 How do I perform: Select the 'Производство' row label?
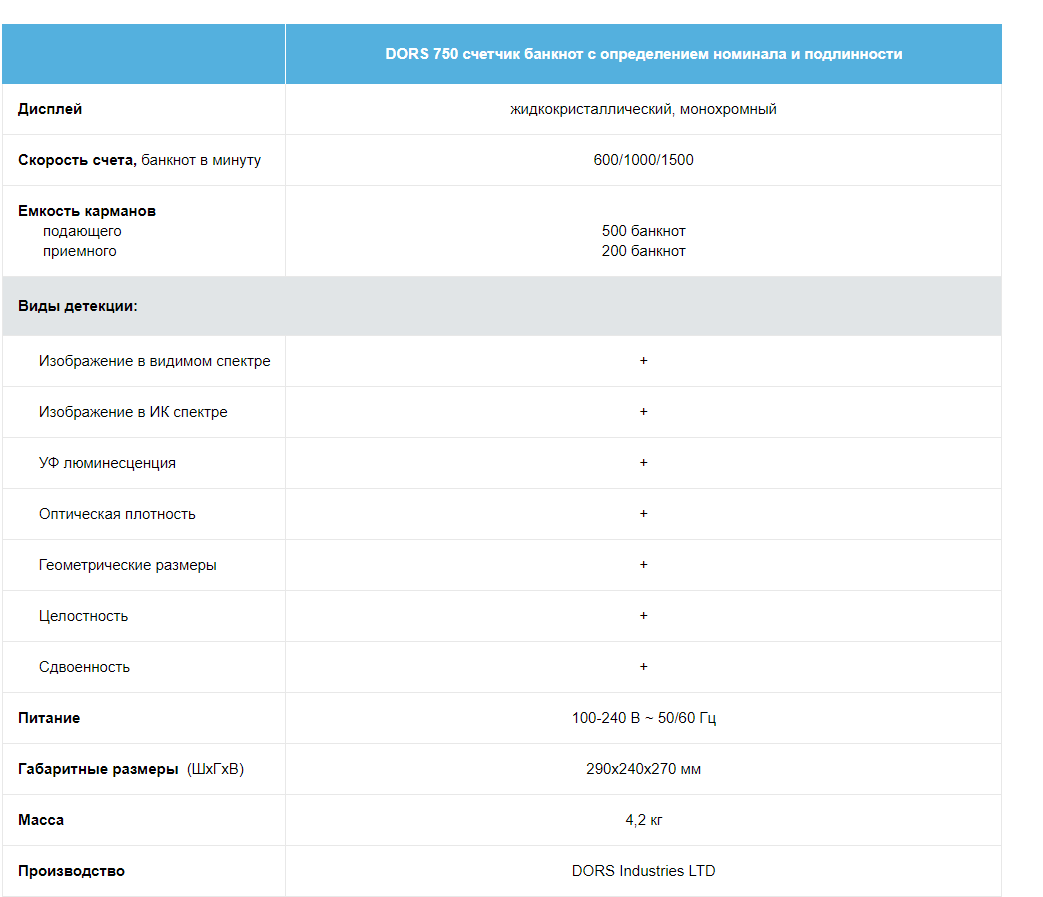tap(71, 871)
